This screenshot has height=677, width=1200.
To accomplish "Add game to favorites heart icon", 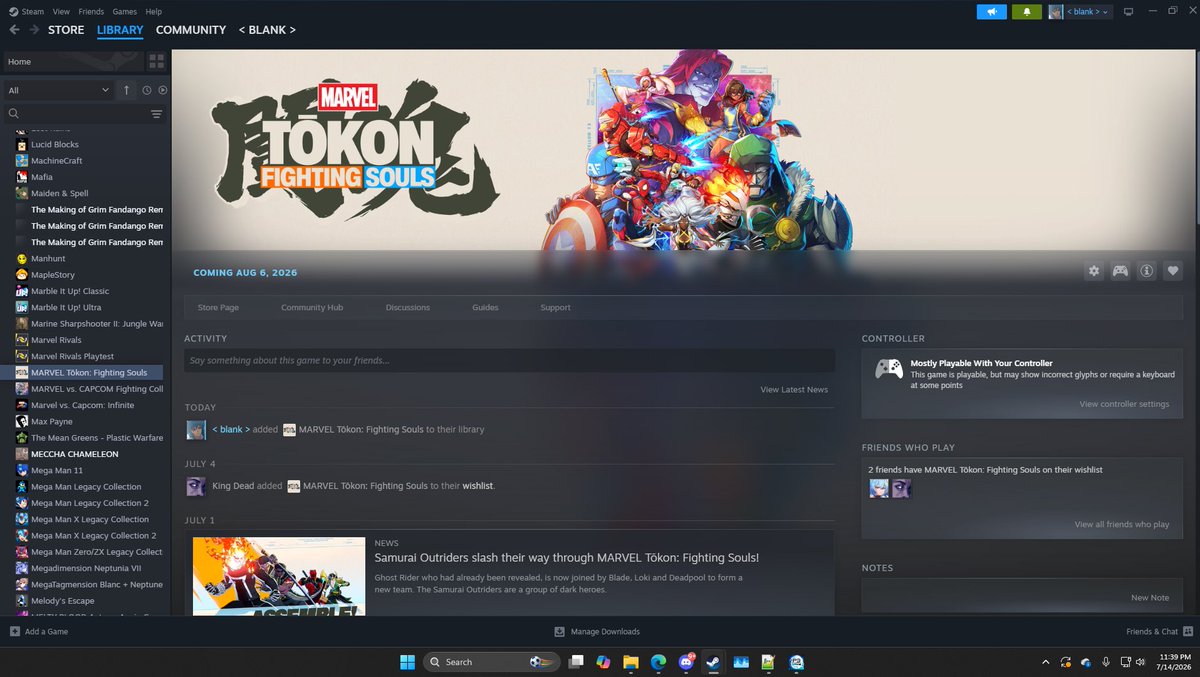I will point(1173,271).
